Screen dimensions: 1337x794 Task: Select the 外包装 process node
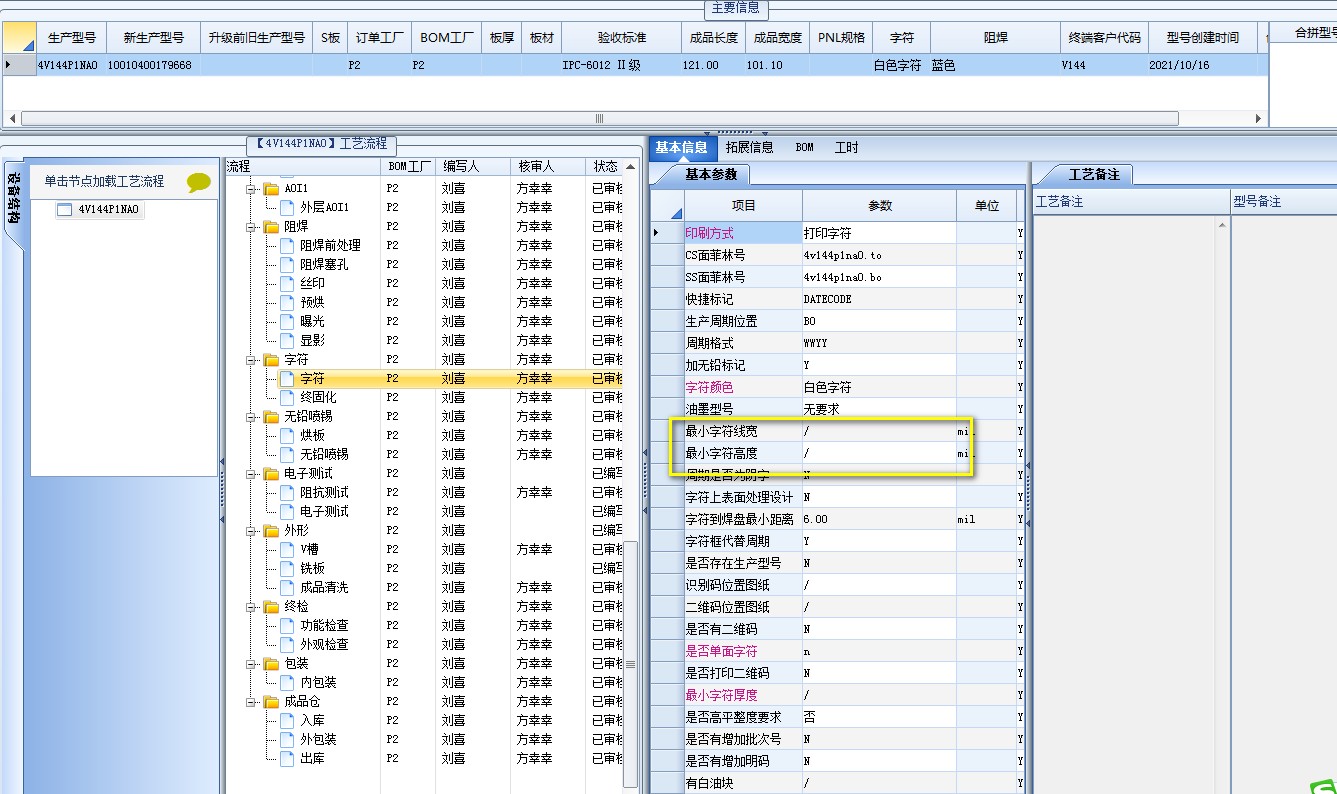(x=318, y=740)
